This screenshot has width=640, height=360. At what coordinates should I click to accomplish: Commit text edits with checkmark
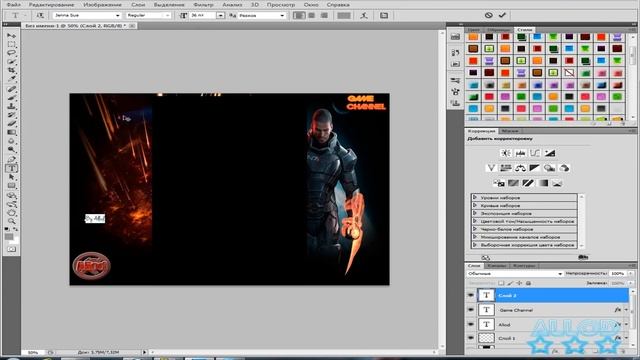pyautogui.click(x=502, y=15)
